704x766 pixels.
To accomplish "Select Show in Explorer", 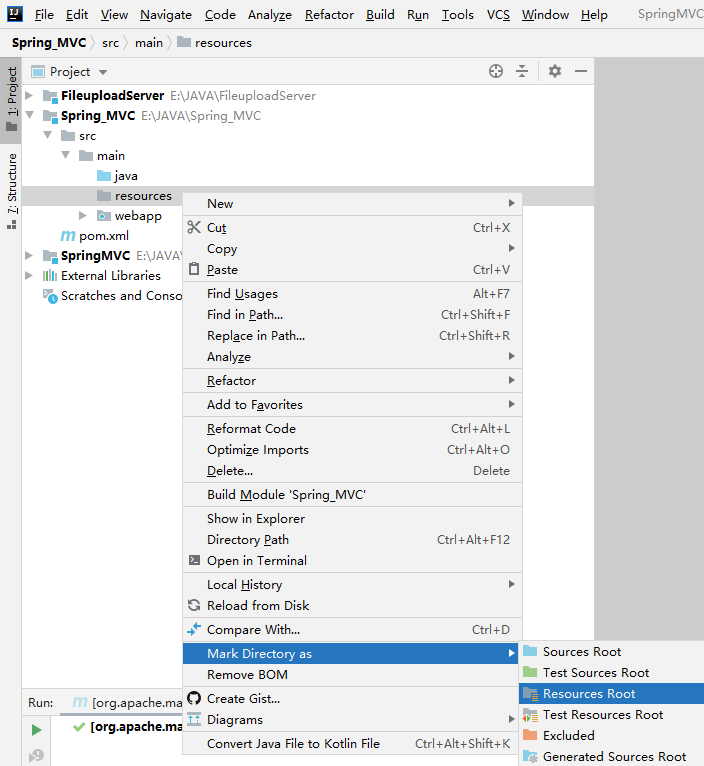I will click(x=352, y=518).
